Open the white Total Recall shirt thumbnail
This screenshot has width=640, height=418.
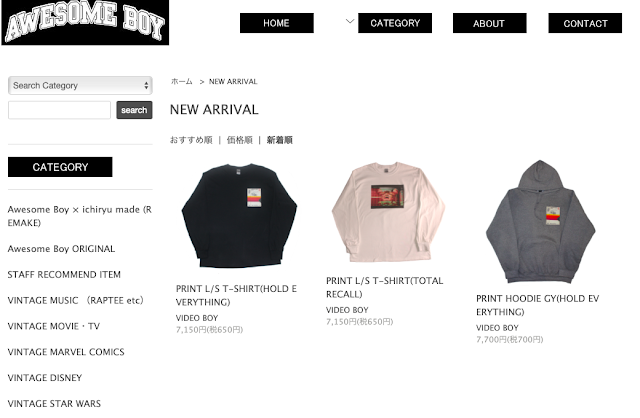point(388,211)
